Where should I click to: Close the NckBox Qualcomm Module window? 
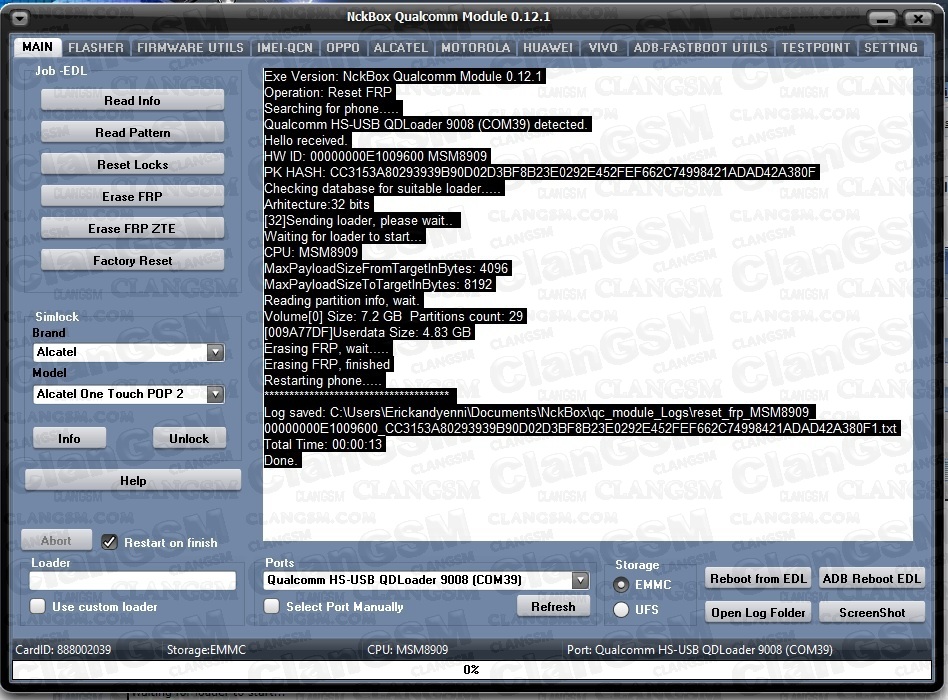pos(917,19)
